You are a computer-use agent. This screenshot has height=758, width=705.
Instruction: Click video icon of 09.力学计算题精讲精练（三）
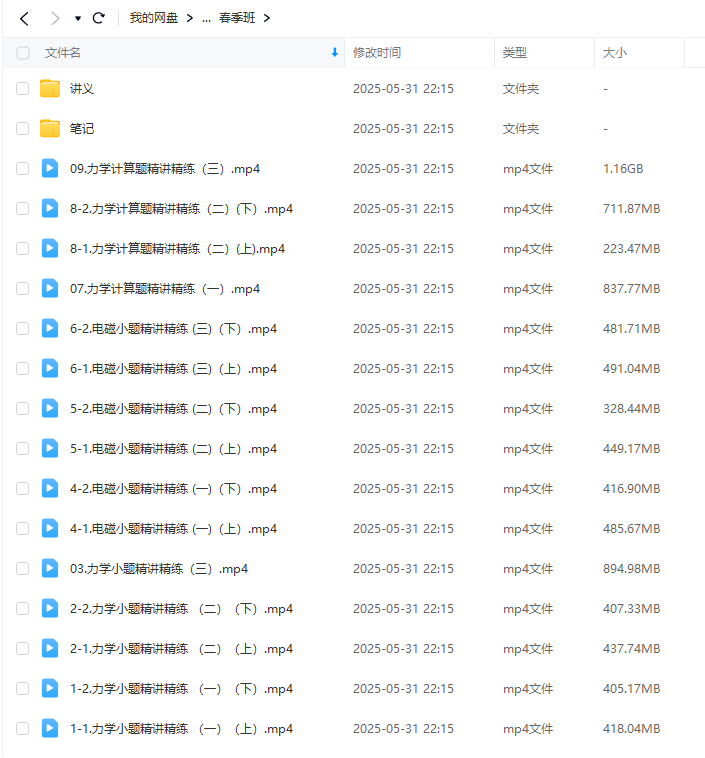50,168
